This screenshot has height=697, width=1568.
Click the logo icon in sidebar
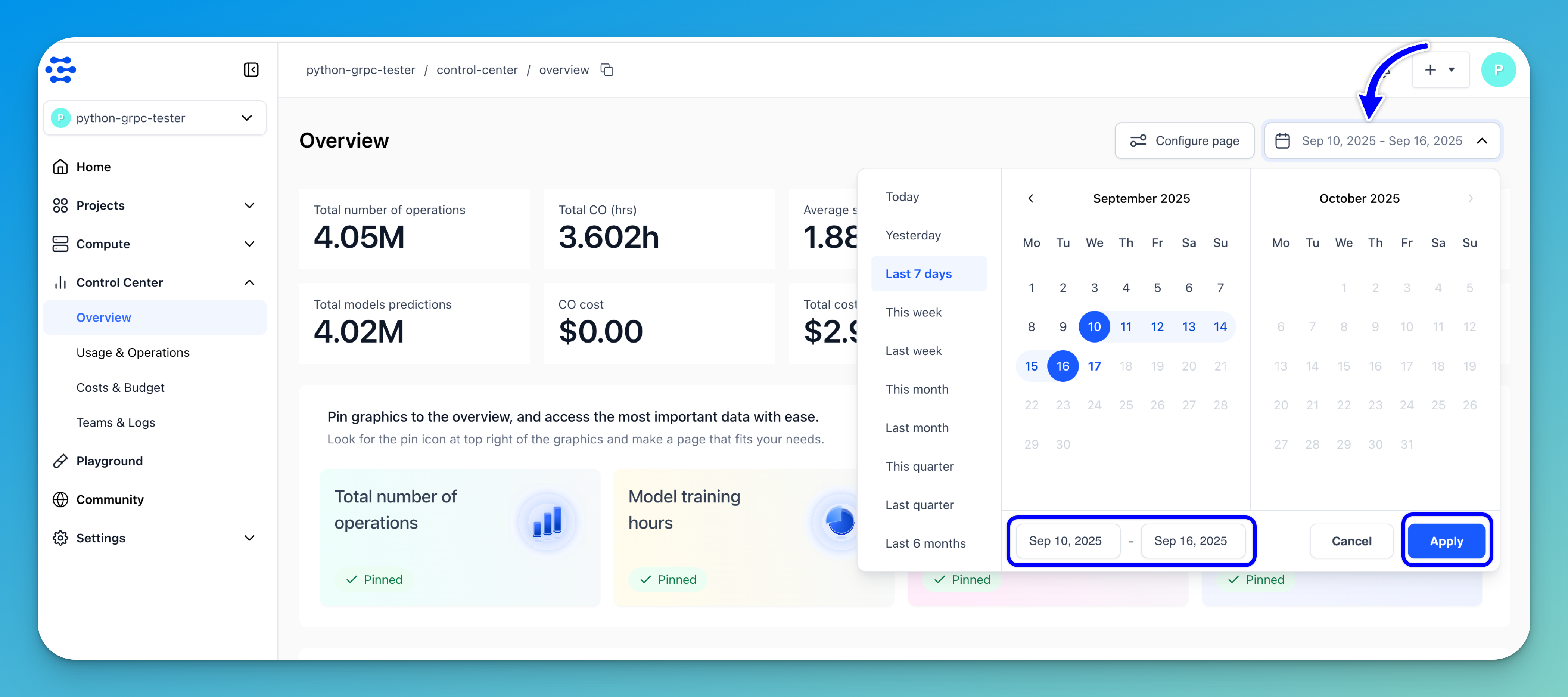pos(61,70)
